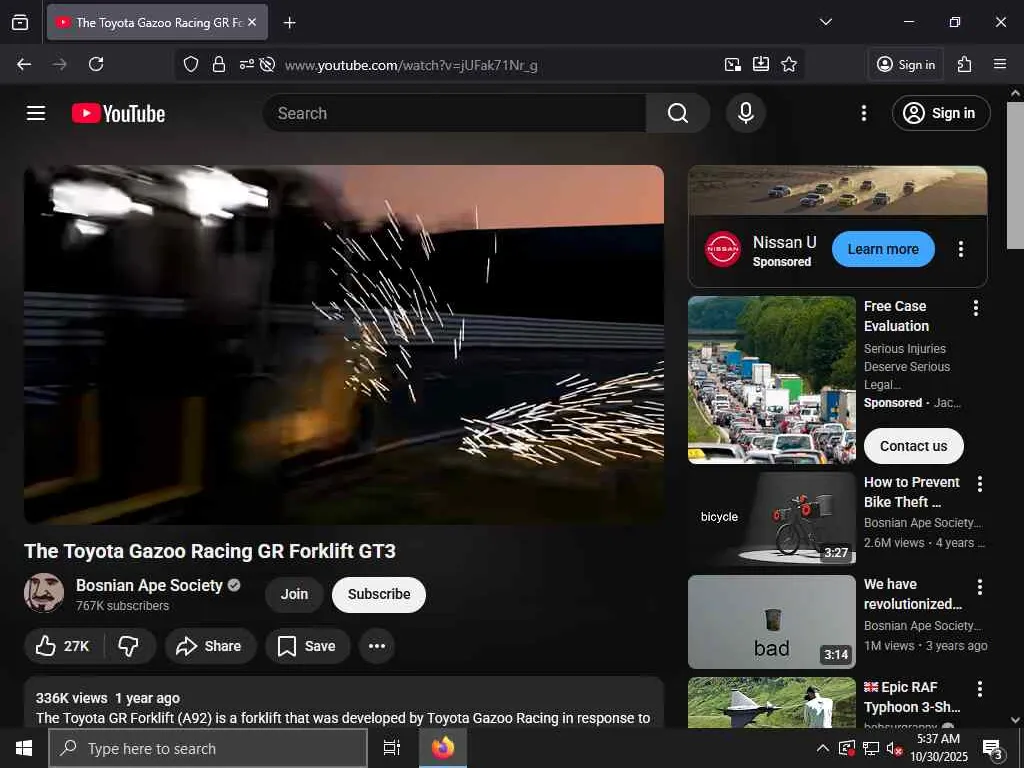
Task: Open options menu for Nissan ad
Action: 961,249
